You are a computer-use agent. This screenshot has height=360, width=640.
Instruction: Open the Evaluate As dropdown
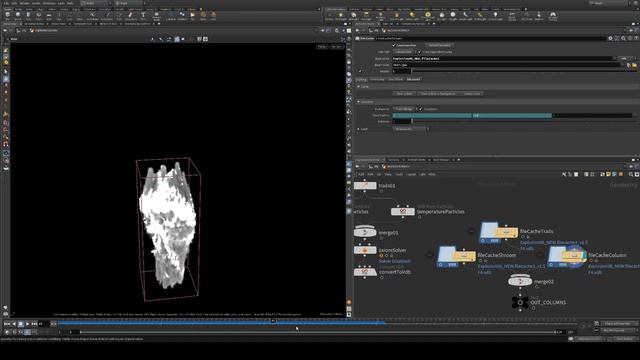click(404, 109)
